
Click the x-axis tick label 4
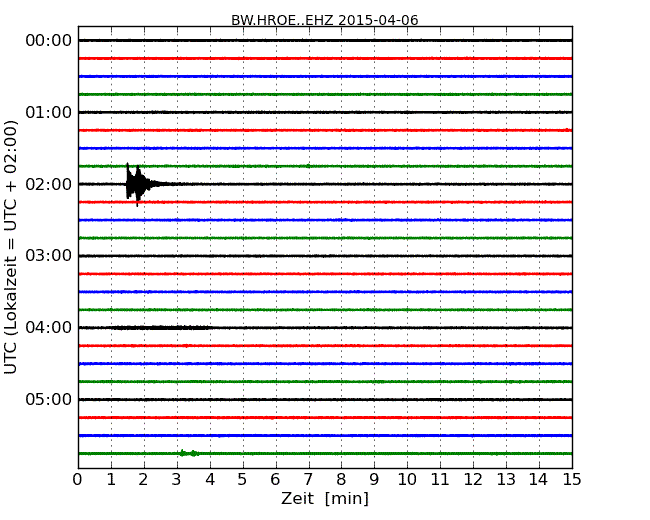(210, 479)
